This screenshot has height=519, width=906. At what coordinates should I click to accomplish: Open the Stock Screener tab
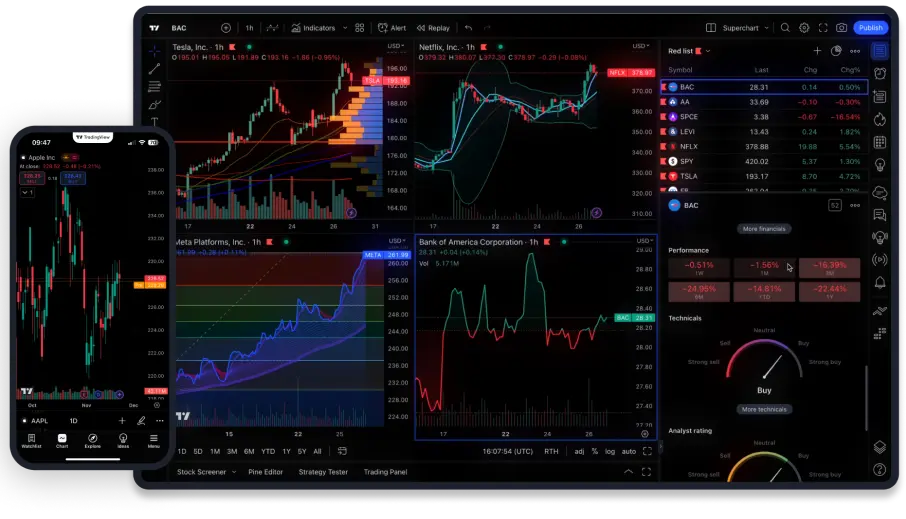(201, 472)
